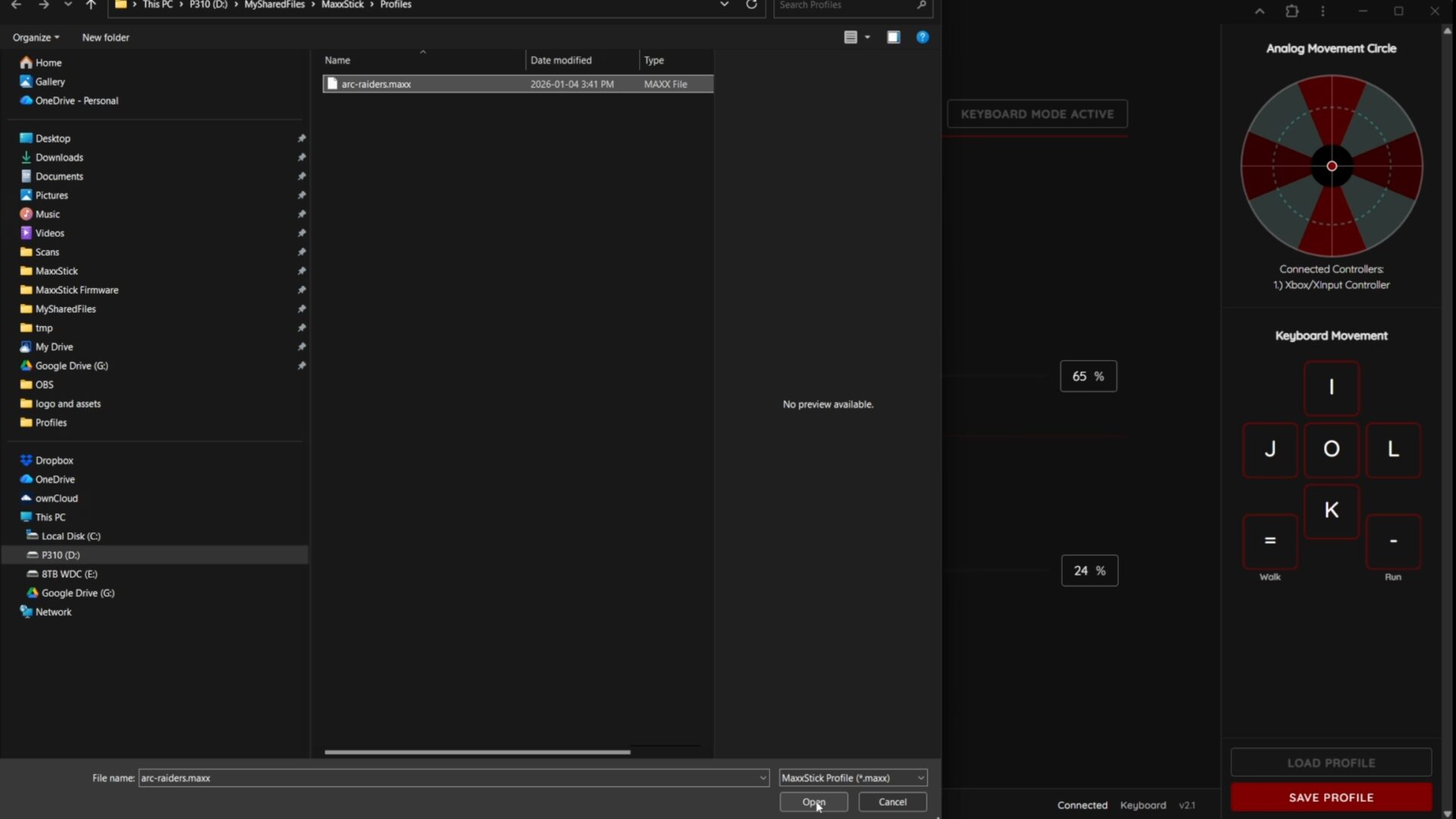Open the MaxxStick Firmware folder
Screen dimensions: 1456x819
pos(69,290)
